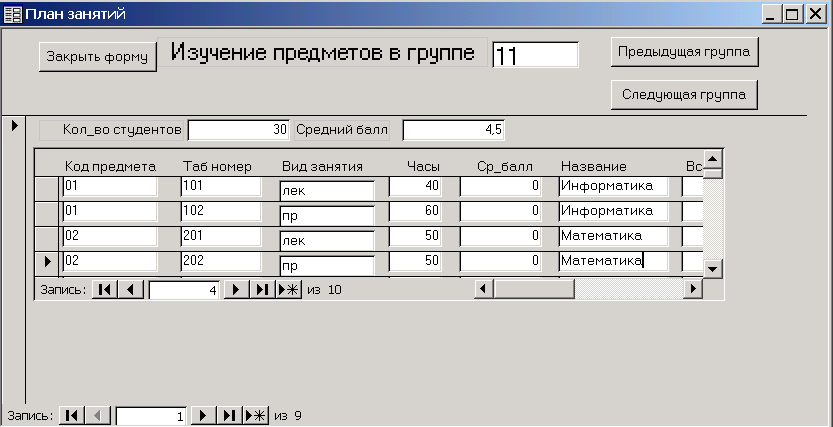Screen dimensions: 833x427
Task: Click the Средний балл field with 4,5
Action: [453, 130]
